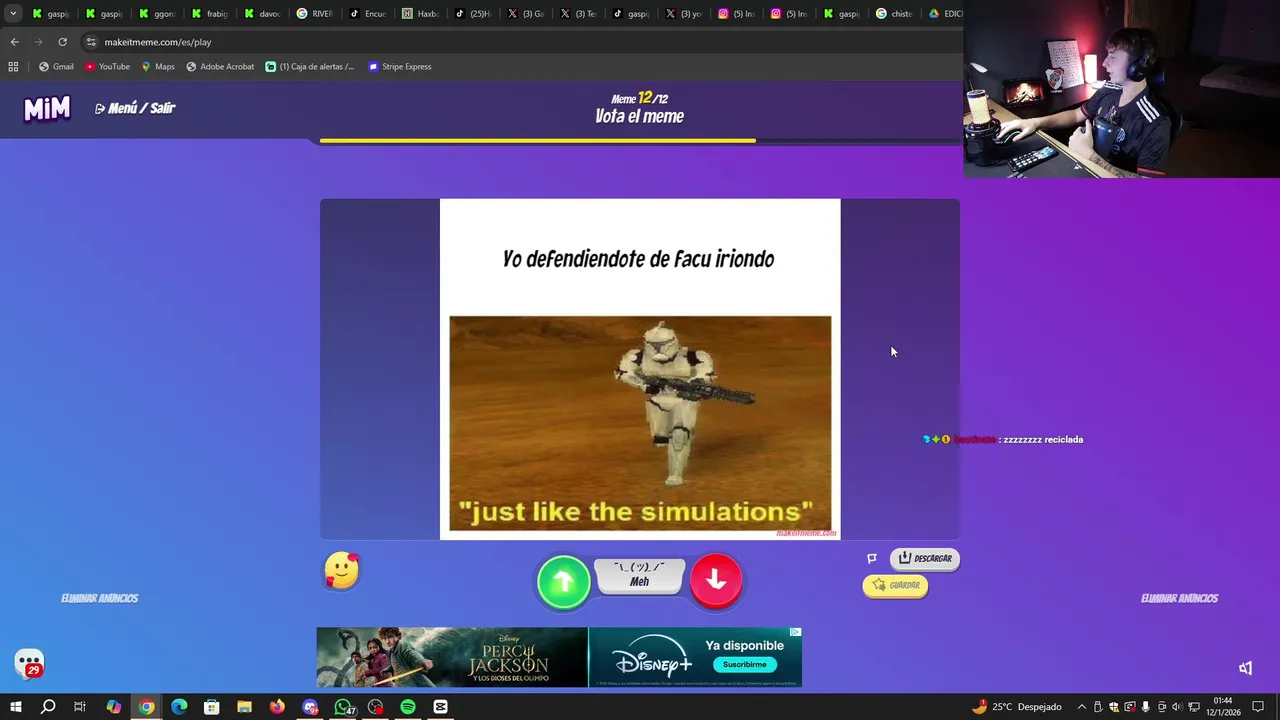Image resolution: width=1280 pixels, height=720 pixels.
Task: Vote Meh on the meme
Action: point(640,576)
